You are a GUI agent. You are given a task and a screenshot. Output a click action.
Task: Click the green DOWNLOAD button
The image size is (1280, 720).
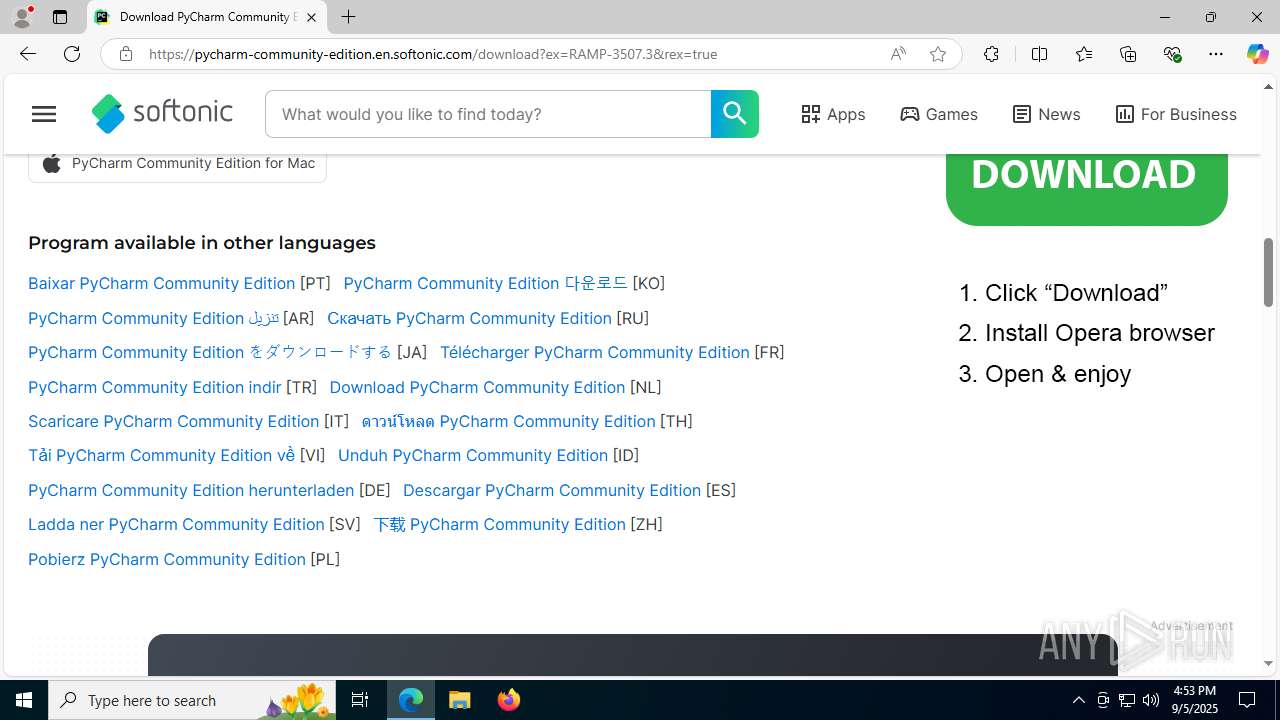click(1087, 188)
